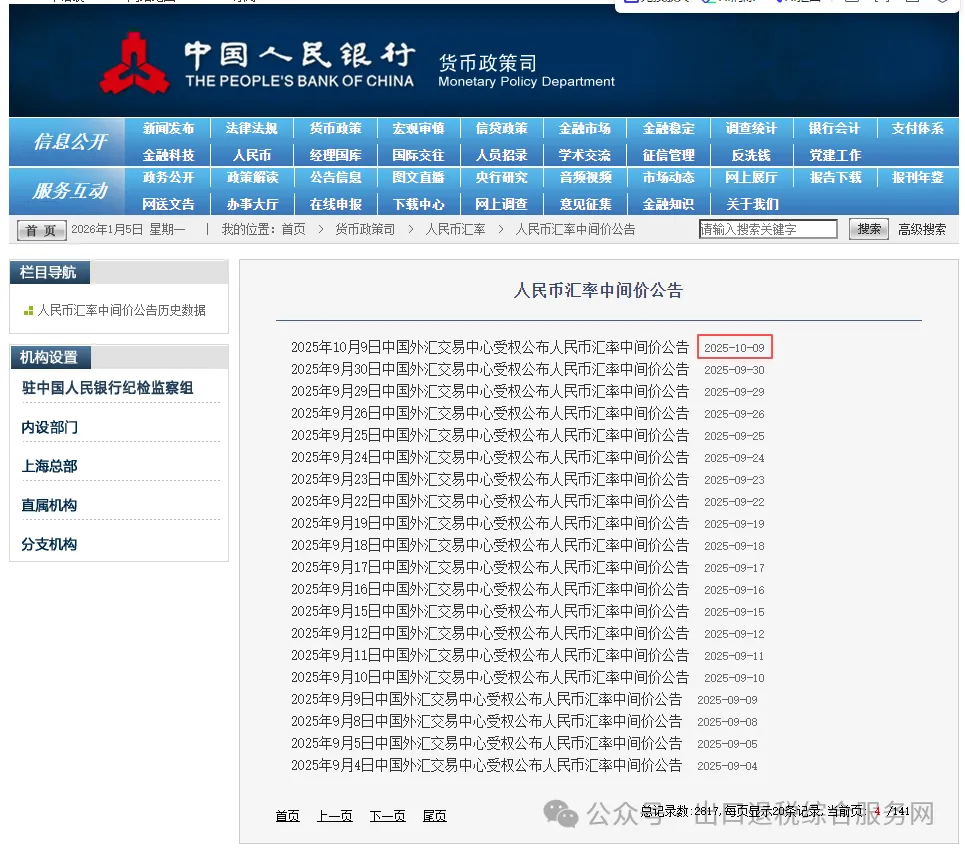Click the gray public account watermark icon
This screenshot has height=852, width=965.
562,815
